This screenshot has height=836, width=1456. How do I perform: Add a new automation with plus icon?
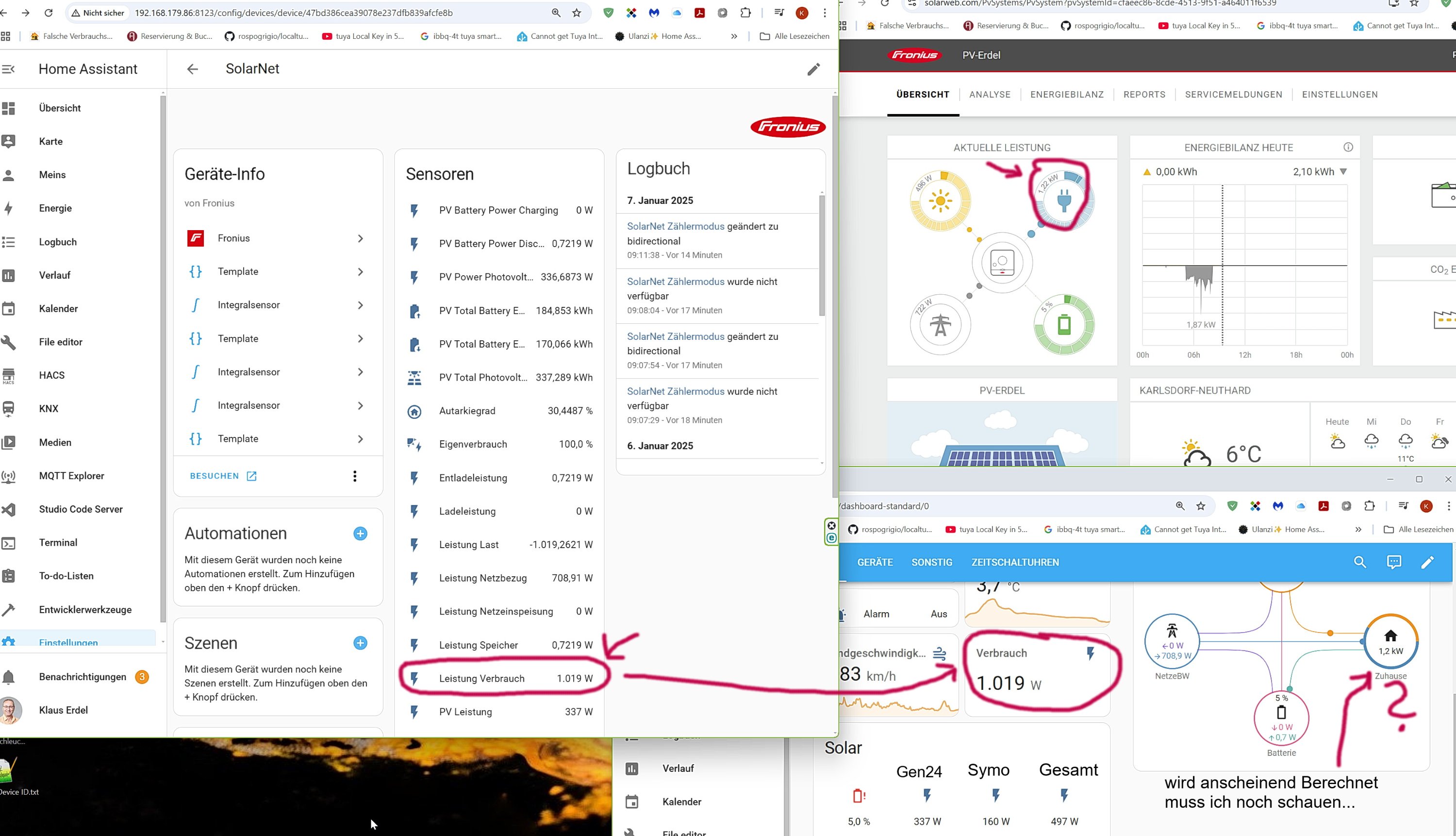click(360, 534)
